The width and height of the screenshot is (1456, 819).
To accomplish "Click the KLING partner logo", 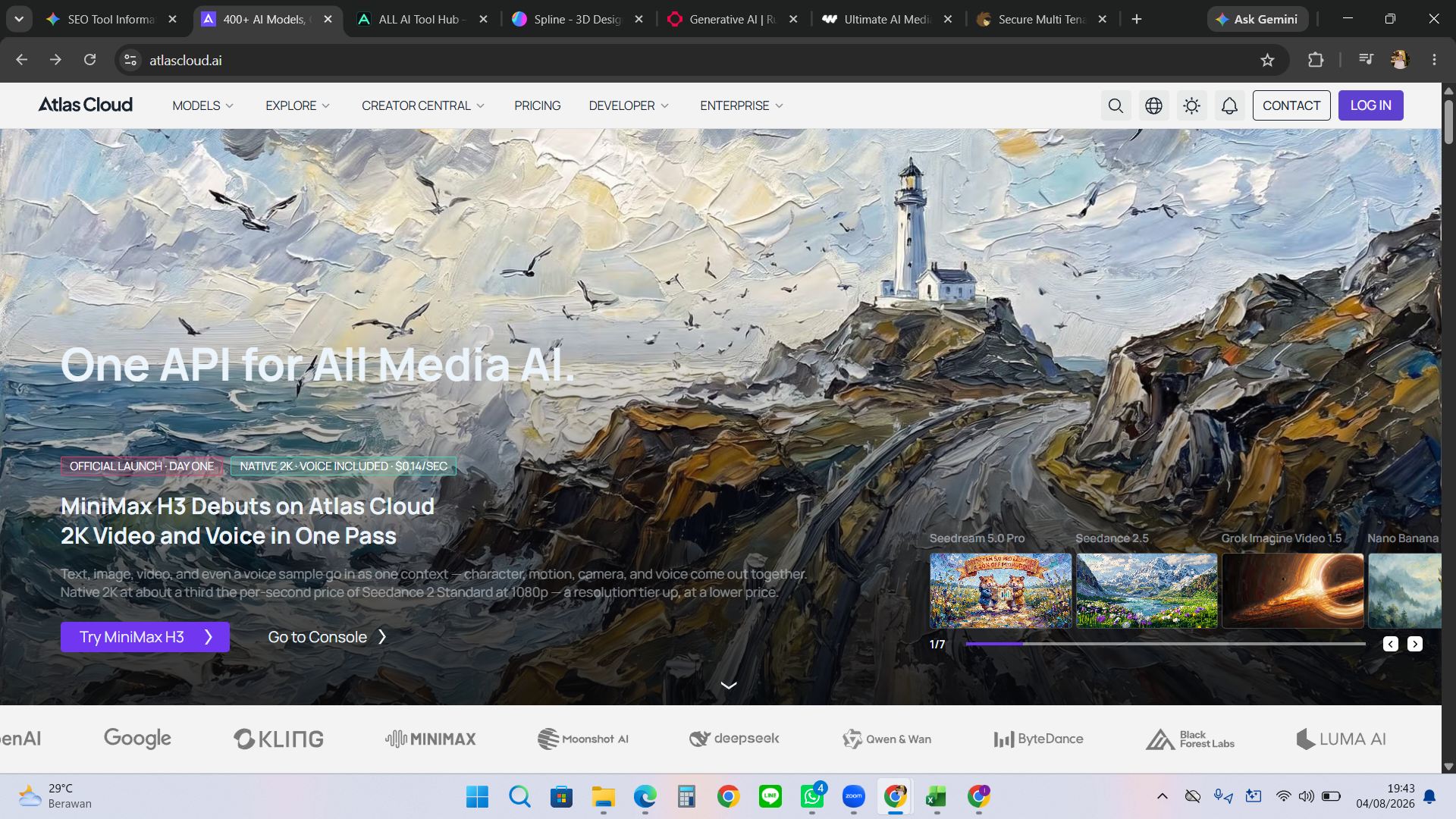I will point(278,739).
